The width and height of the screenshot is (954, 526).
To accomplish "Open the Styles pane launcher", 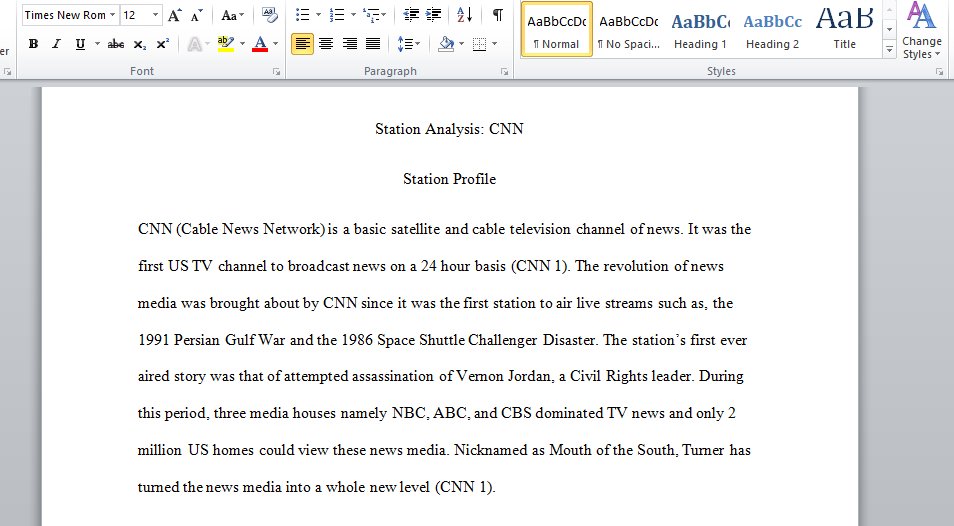I will click(939, 72).
